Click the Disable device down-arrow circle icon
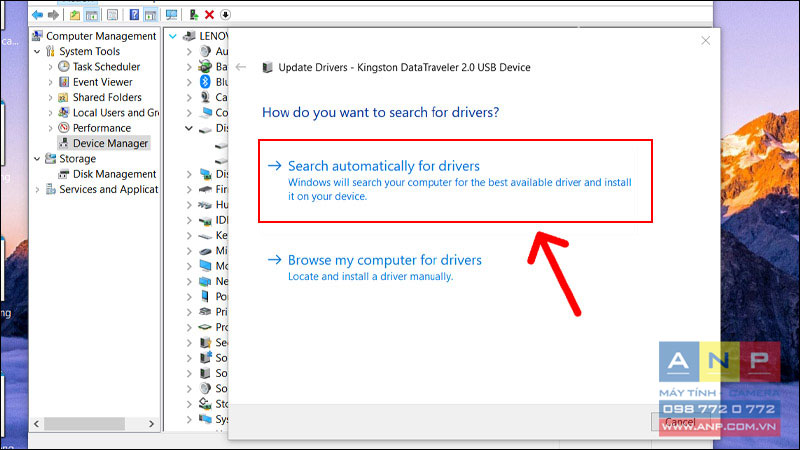 [x=226, y=15]
